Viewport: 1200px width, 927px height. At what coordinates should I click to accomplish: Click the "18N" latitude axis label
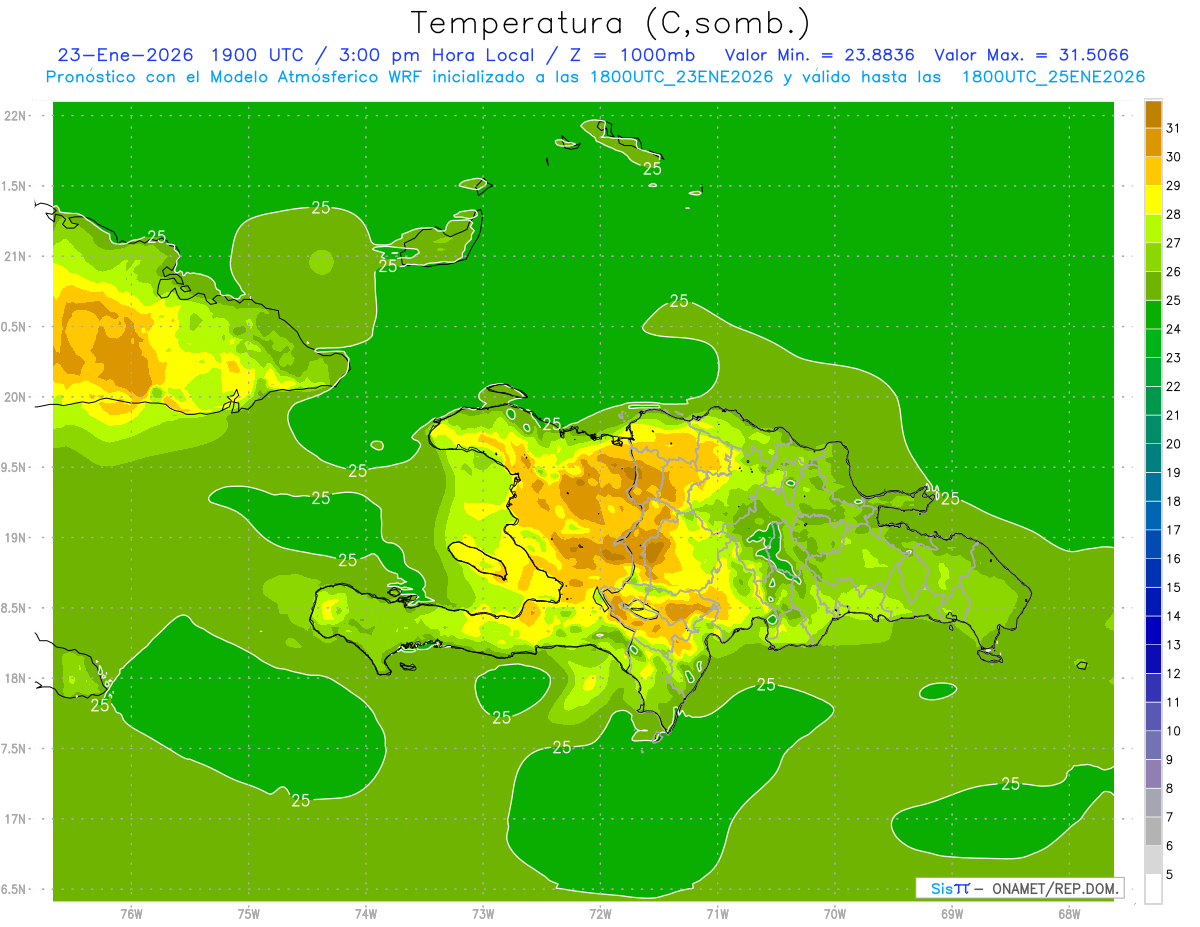coord(16,679)
